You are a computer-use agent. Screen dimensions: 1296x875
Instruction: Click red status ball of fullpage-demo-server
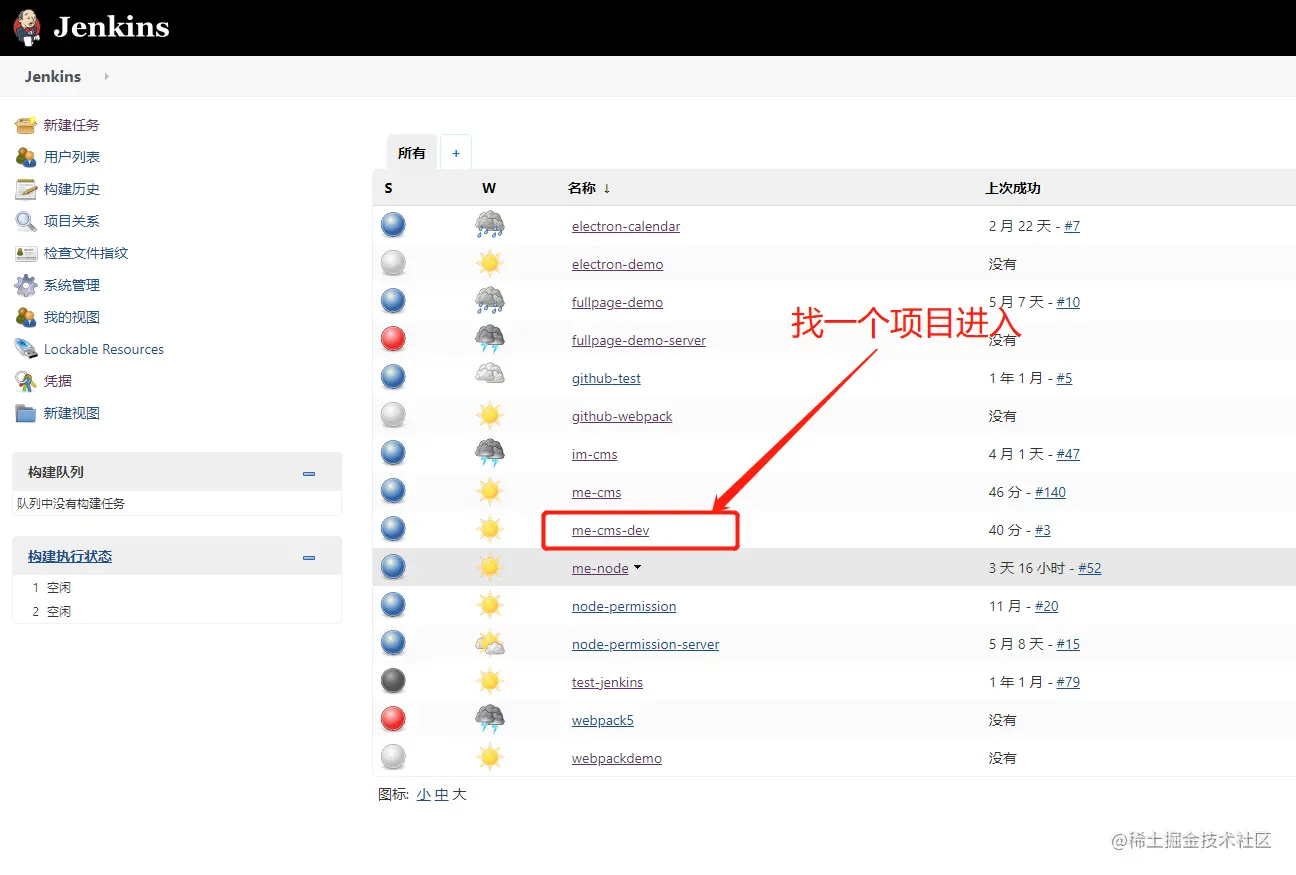click(393, 339)
